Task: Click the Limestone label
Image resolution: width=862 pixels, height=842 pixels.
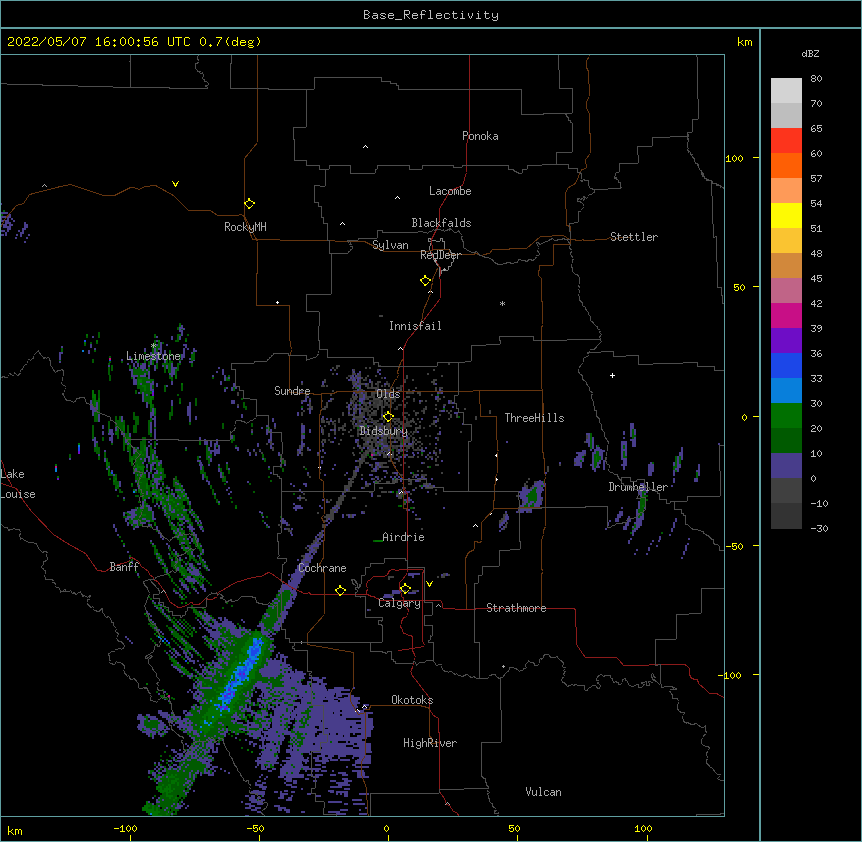Action: [153, 356]
